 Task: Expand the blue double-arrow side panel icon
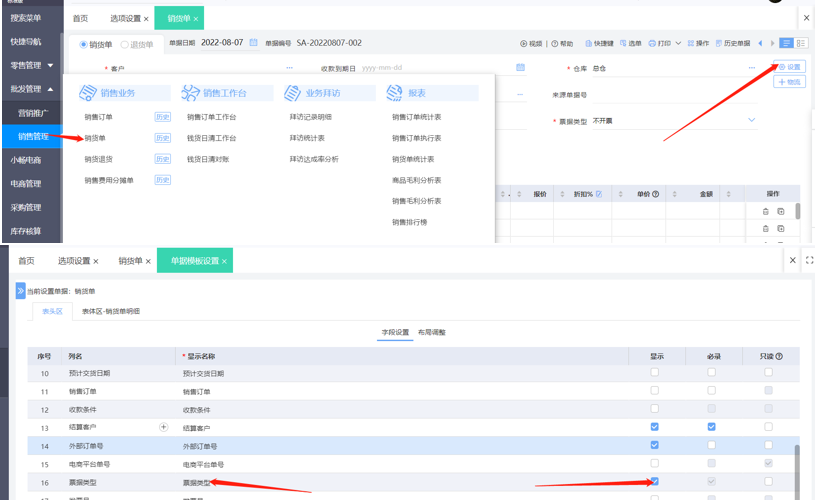pyautogui.click(x=20, y=291)
